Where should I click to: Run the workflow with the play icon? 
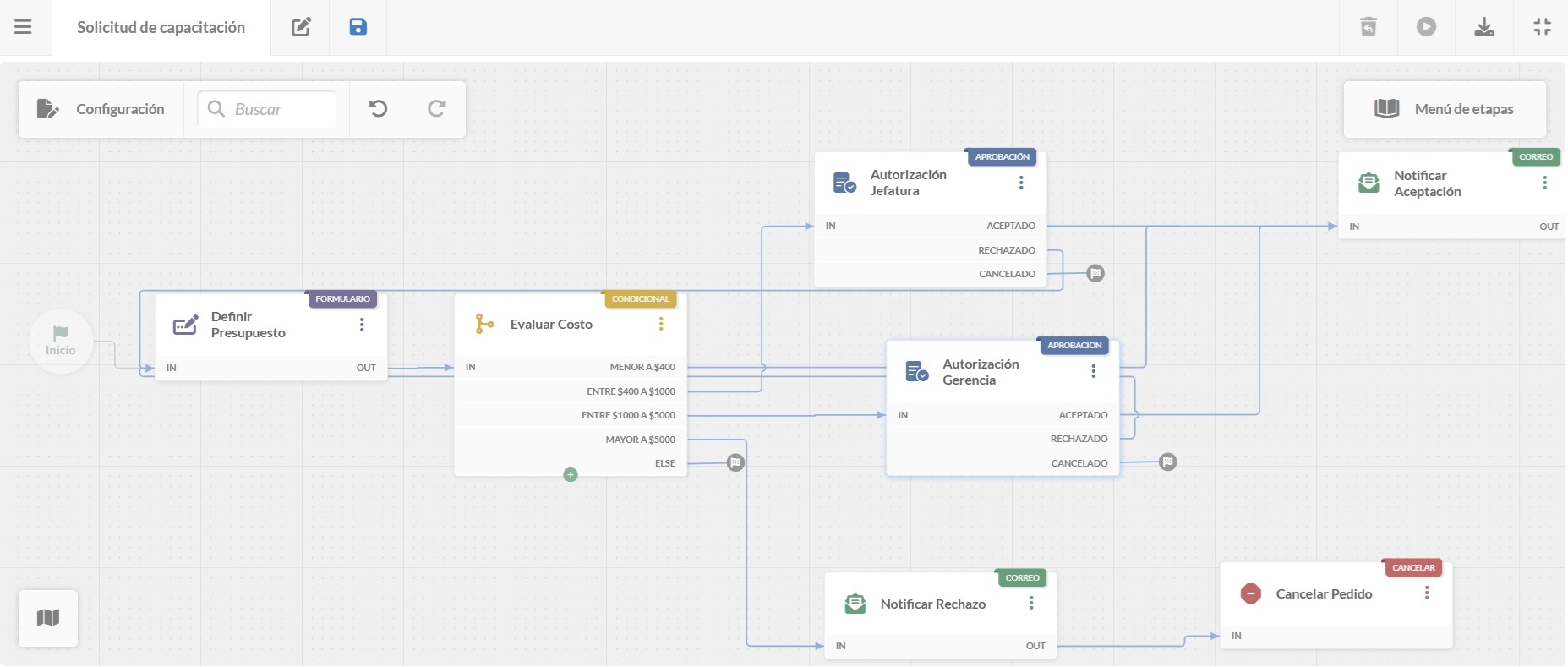(1426, 27)
